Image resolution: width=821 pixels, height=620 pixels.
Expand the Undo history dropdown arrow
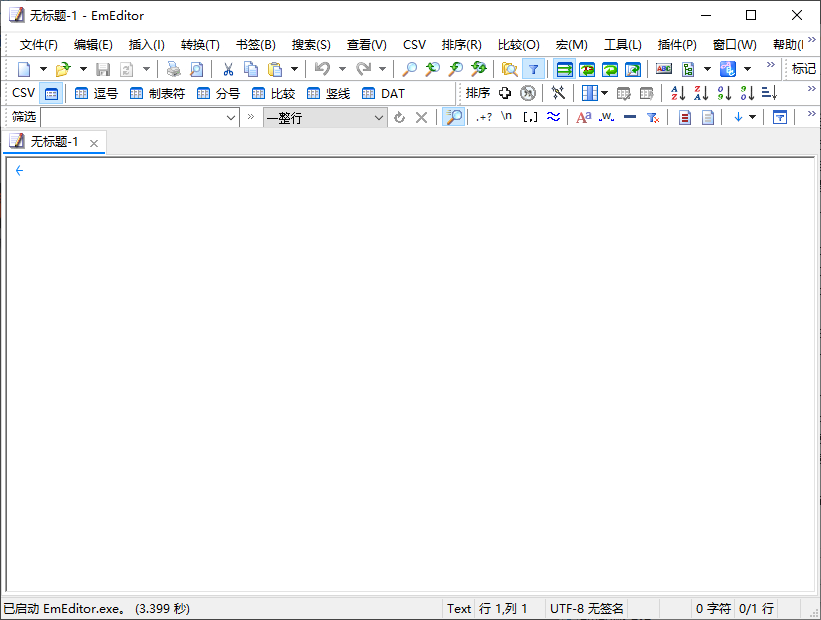coord(342,69)
